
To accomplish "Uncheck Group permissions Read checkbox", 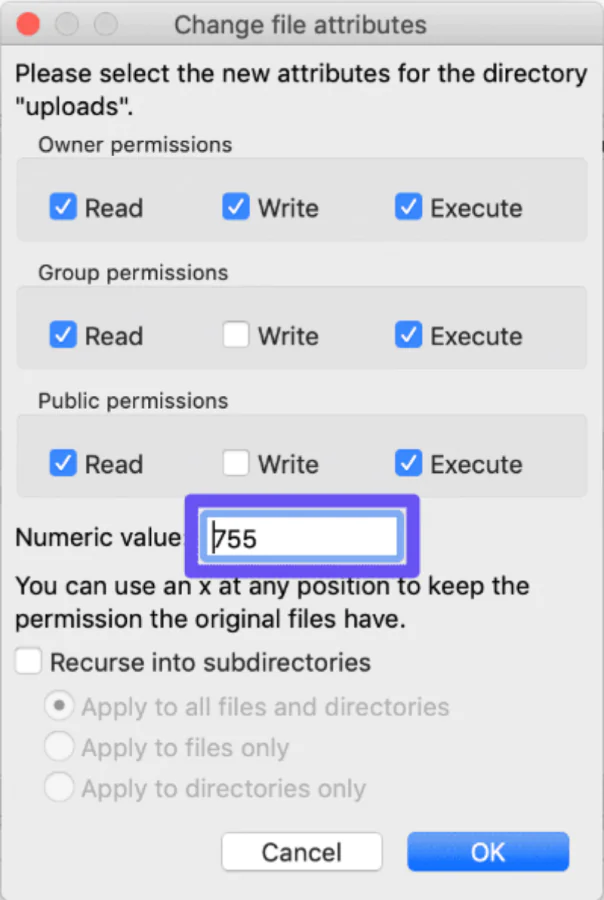I will click(x=63, y=335).
